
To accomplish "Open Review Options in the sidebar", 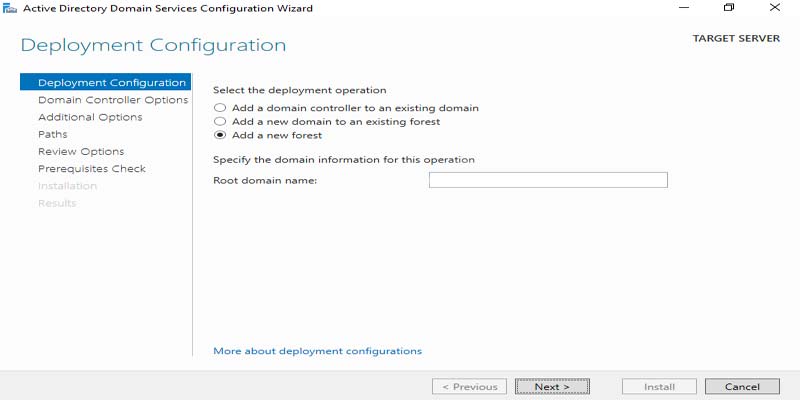I will coord(81,152).
